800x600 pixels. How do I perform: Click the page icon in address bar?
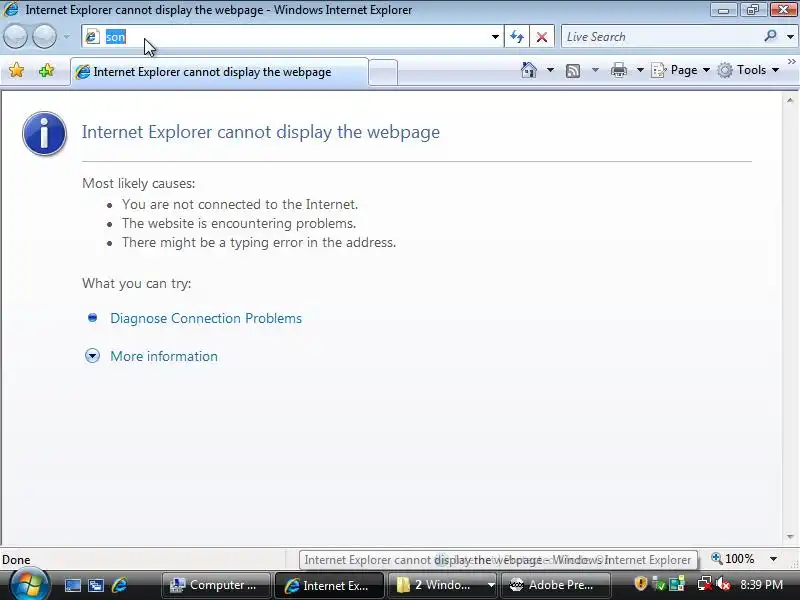coord(92,37)
